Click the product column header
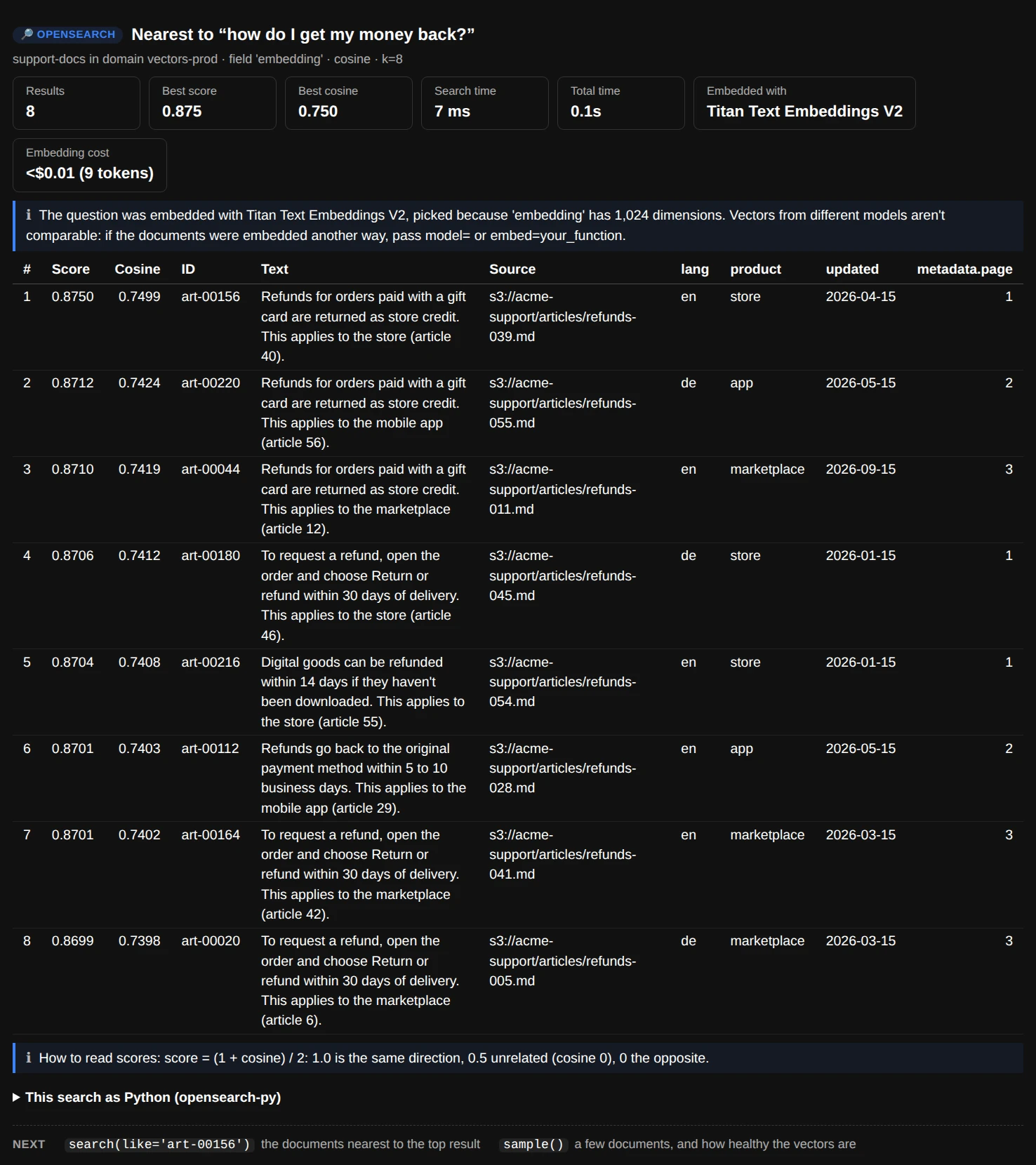 [755, 269]
